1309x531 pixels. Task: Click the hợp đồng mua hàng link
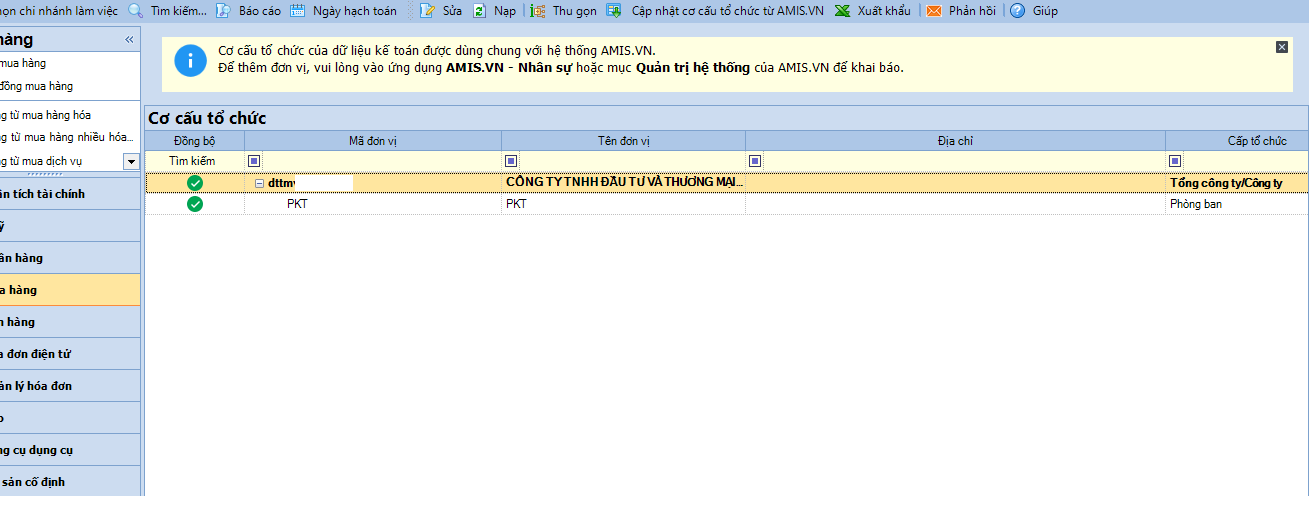pos(37,86)
